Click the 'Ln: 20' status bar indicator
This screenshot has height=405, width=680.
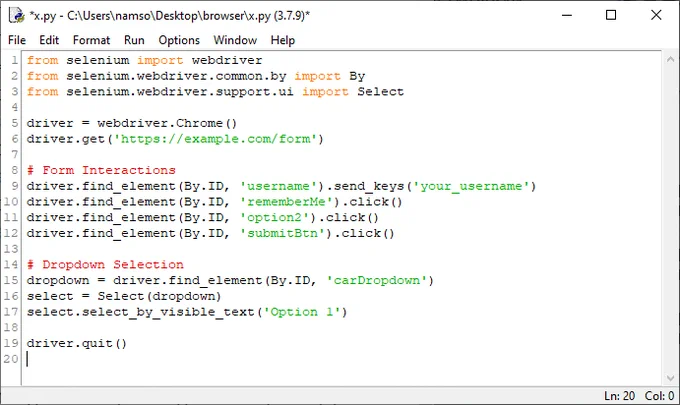tap(619, 396)
